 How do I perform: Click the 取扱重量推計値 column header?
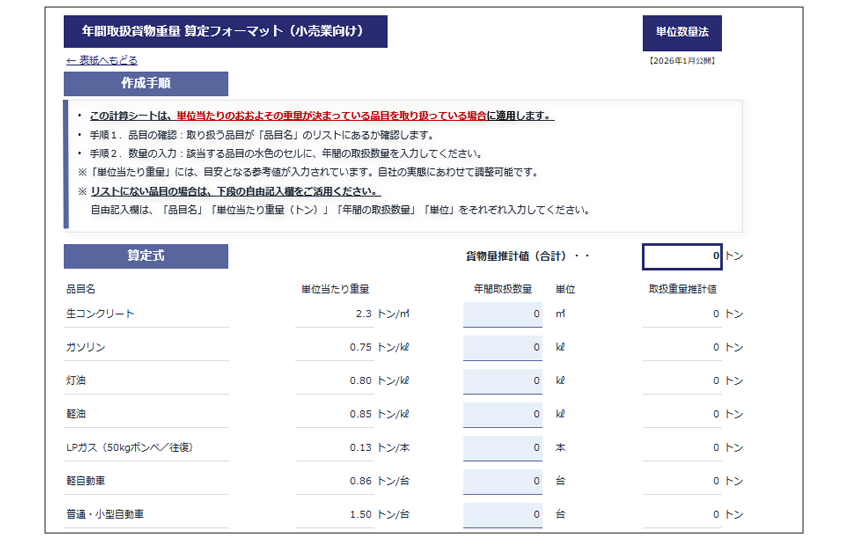(x=683, y=289)
